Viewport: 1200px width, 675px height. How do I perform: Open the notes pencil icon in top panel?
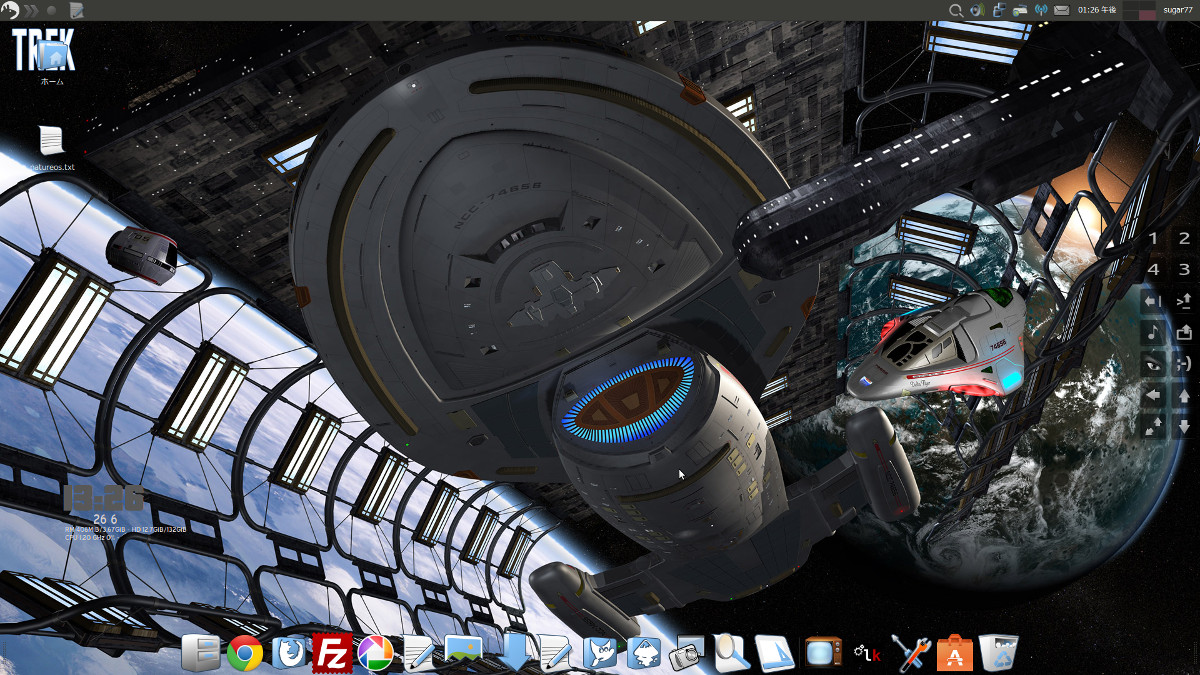[x=77, y=10]
